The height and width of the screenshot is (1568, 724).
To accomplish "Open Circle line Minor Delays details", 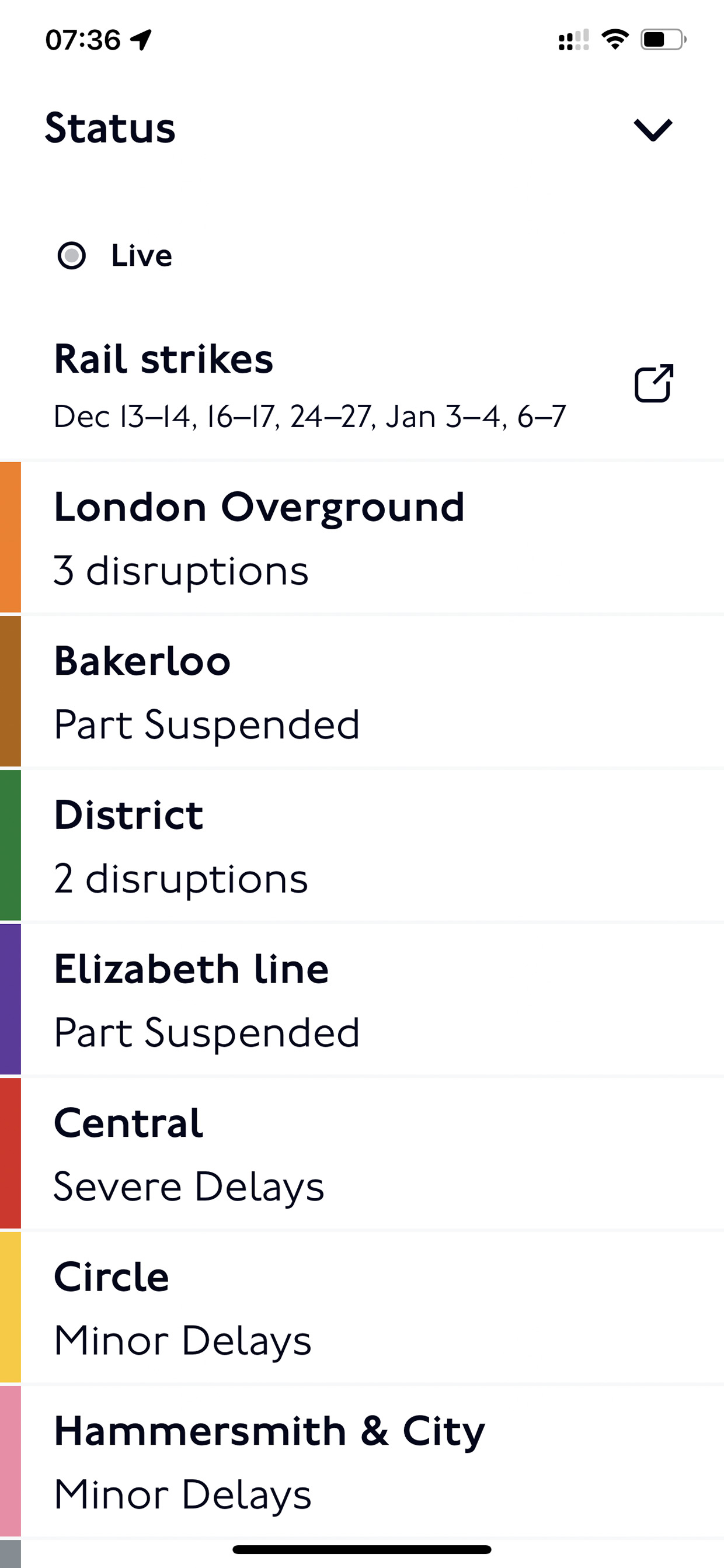I will click(362, 1307).
